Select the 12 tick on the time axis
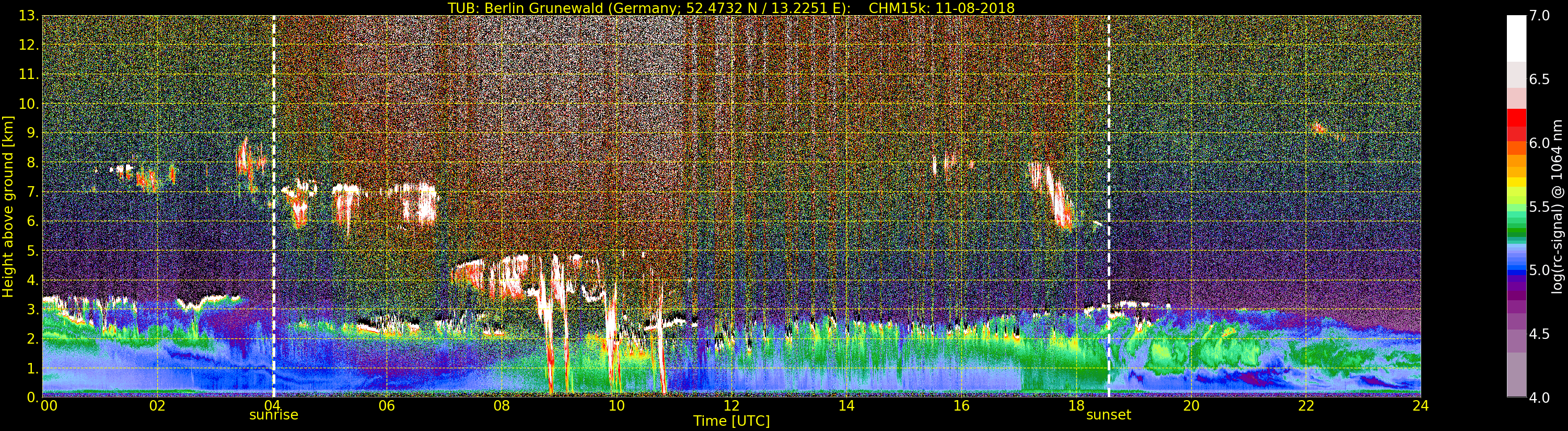This screenshot has height=431, width=1568. click(731, 405)
